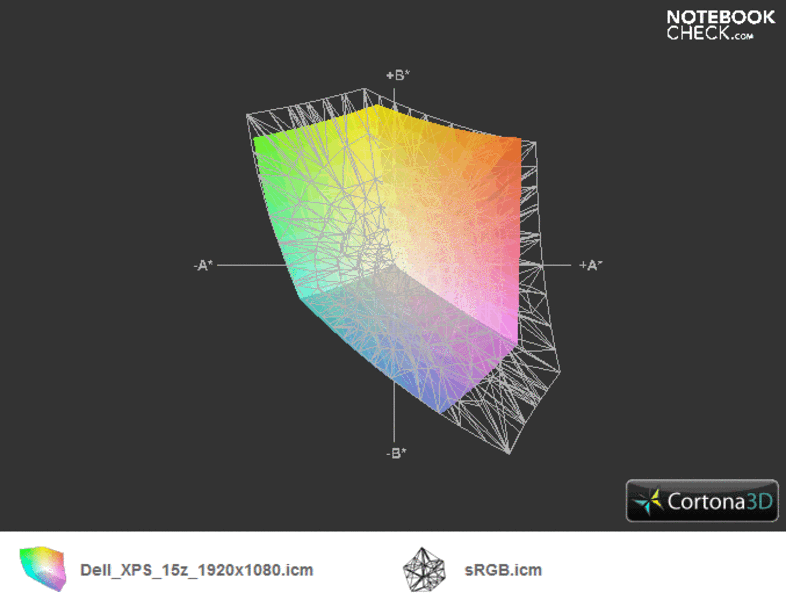Click the -B* axis label

[397, 453]
